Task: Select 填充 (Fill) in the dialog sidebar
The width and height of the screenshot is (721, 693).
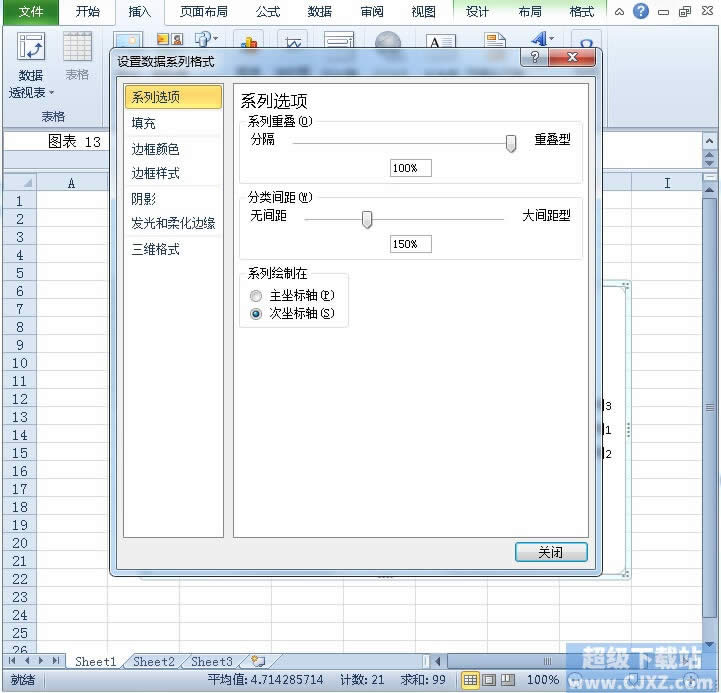Action: pyautogui.click(x=144, y=123)
